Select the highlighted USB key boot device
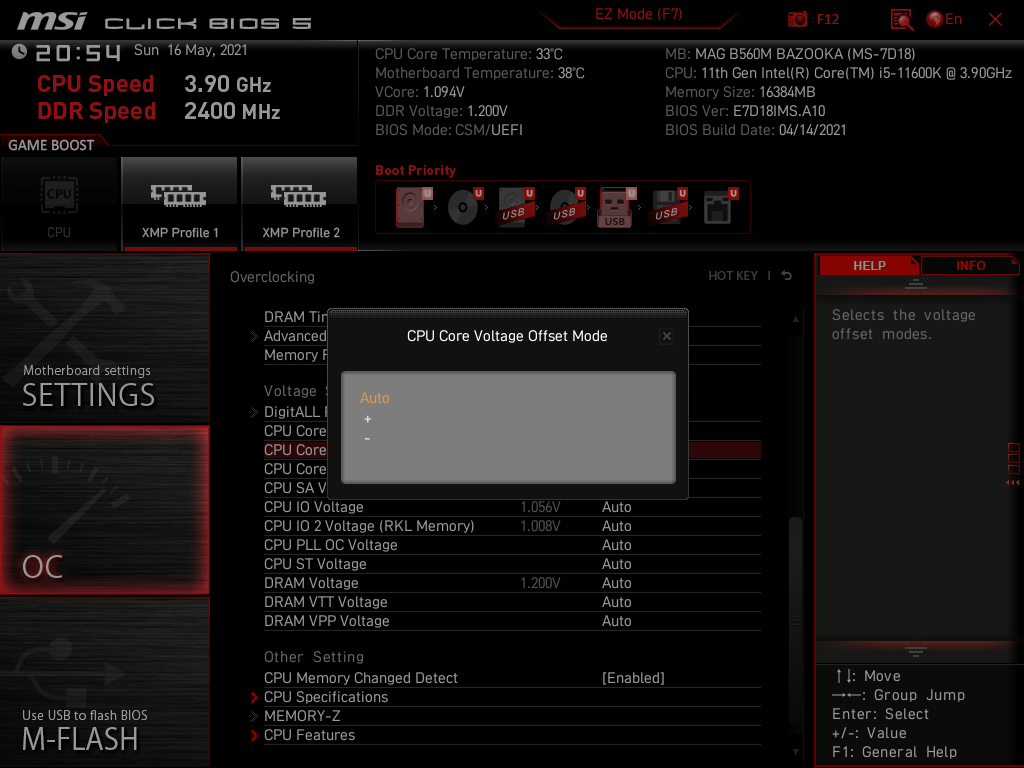1024x768 pixels. click(x=616, y=207)
